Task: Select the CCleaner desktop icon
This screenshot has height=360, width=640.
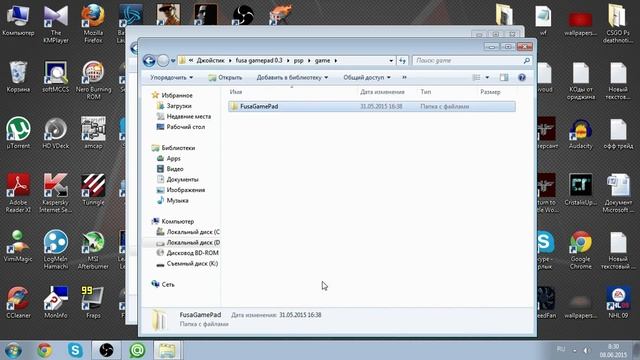Action: coord(18,302)
